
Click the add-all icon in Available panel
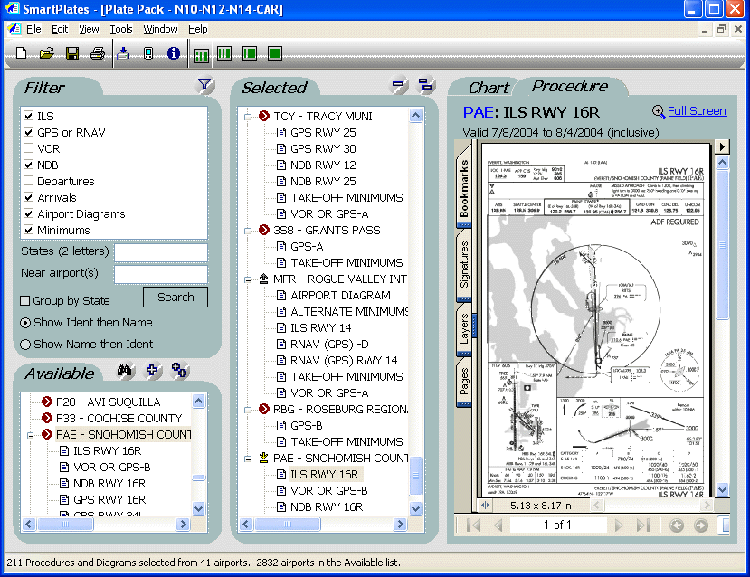coord(179,370)
